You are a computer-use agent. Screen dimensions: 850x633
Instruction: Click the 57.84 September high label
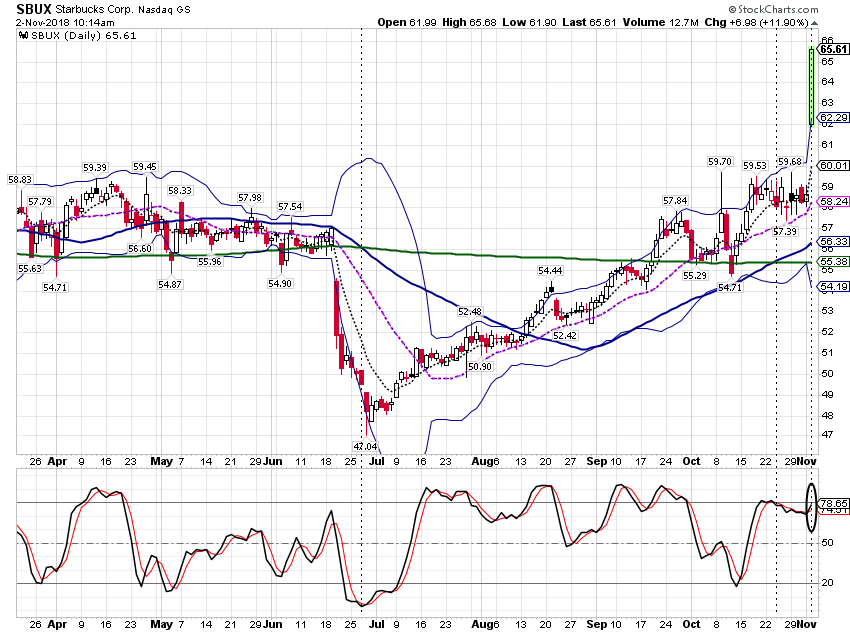[675, 201]
